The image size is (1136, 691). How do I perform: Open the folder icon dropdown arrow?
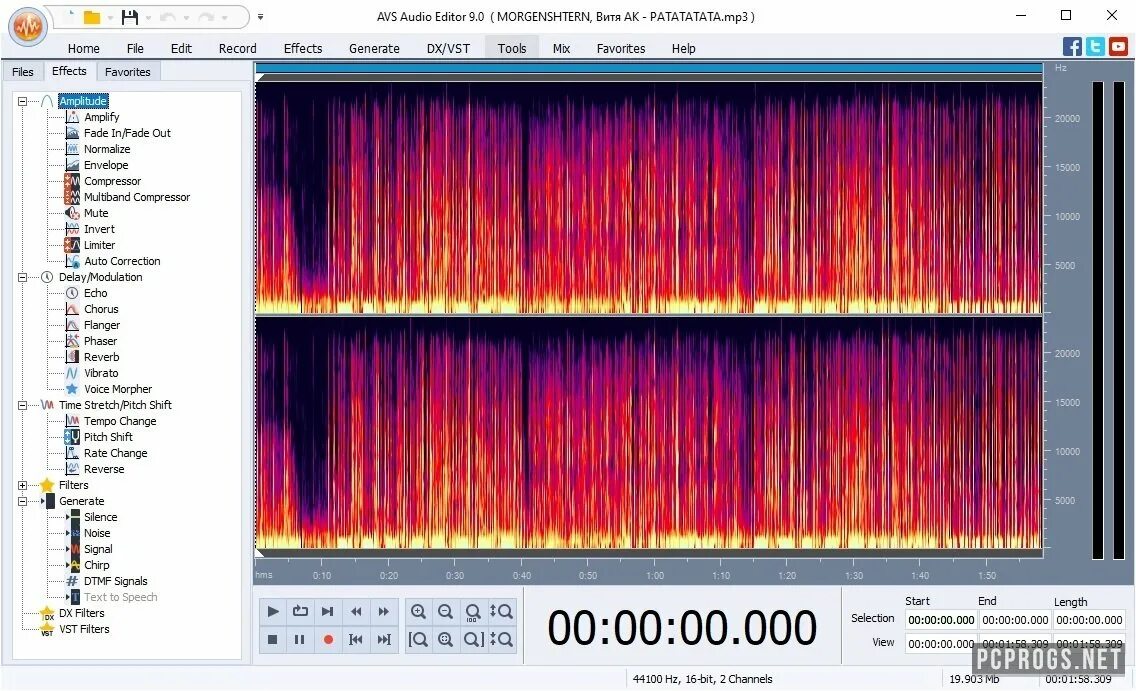(111, 17)
